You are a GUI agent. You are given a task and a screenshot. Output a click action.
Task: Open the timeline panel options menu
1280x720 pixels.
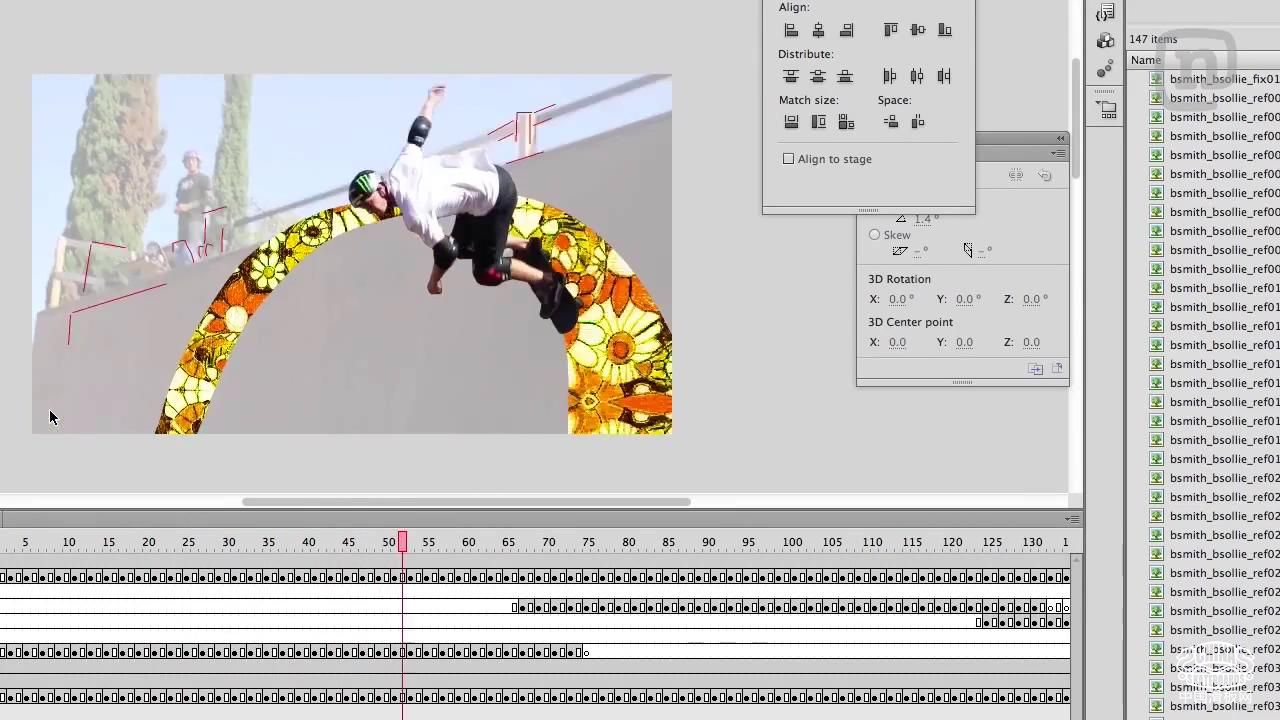[x=1071, y=519]
